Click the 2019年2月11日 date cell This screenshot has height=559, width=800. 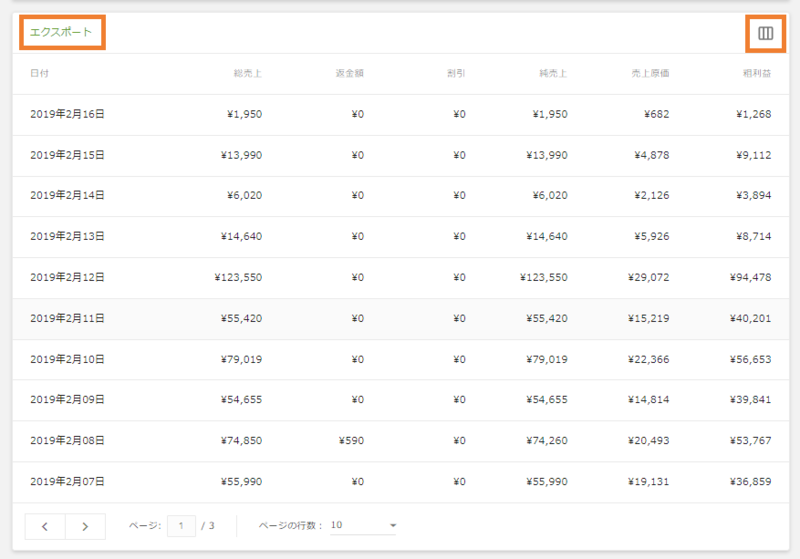(x=67, y=318)
